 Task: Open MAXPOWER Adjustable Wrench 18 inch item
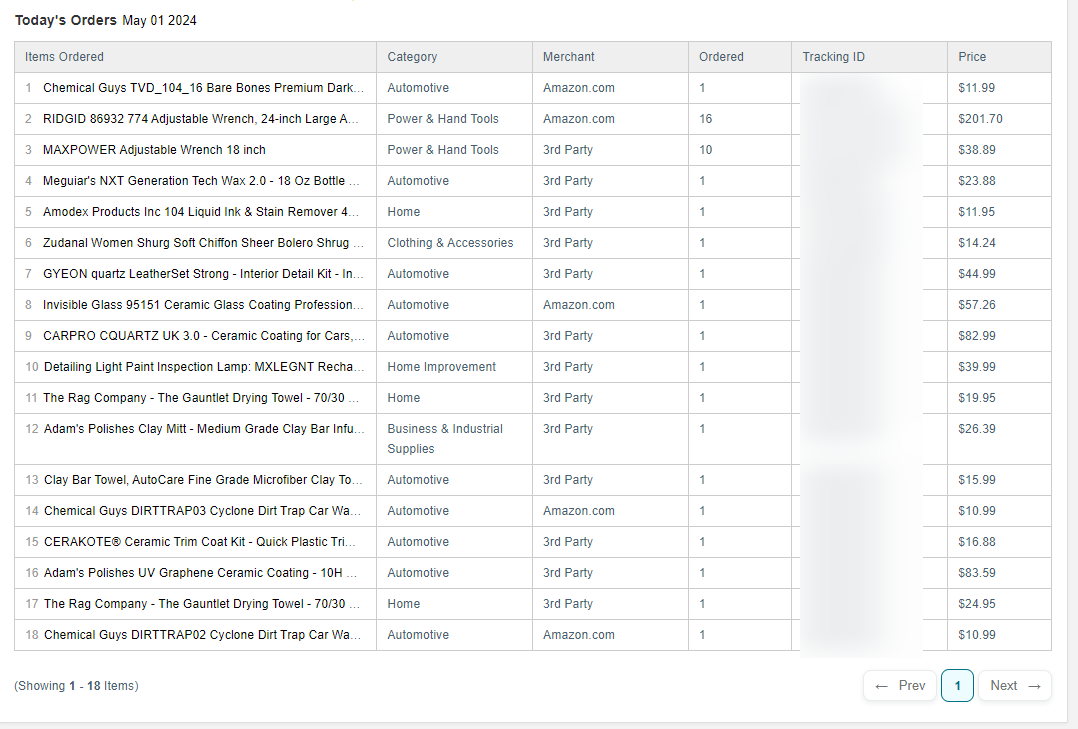pyautogui.click(x=154, y=150)
